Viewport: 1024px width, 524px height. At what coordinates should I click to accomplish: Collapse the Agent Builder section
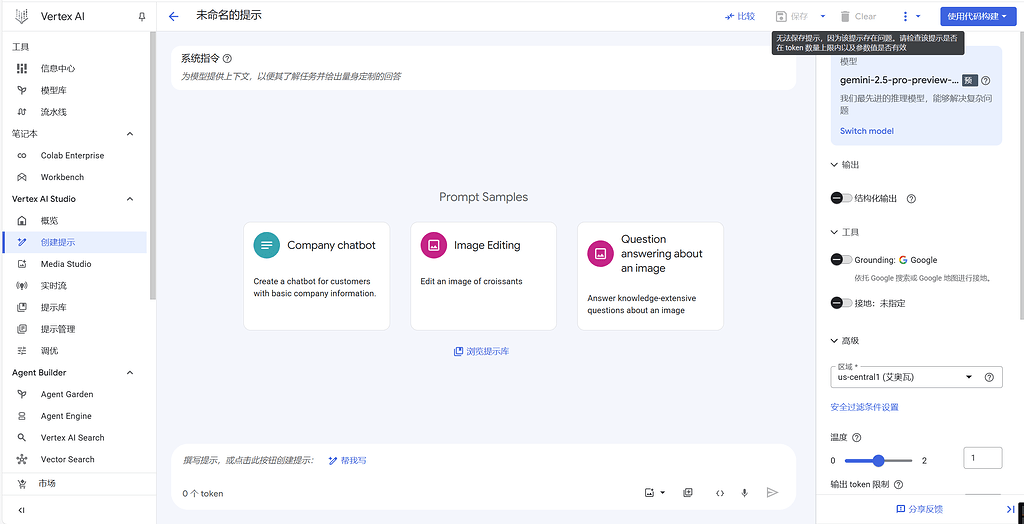coord(129,372)
